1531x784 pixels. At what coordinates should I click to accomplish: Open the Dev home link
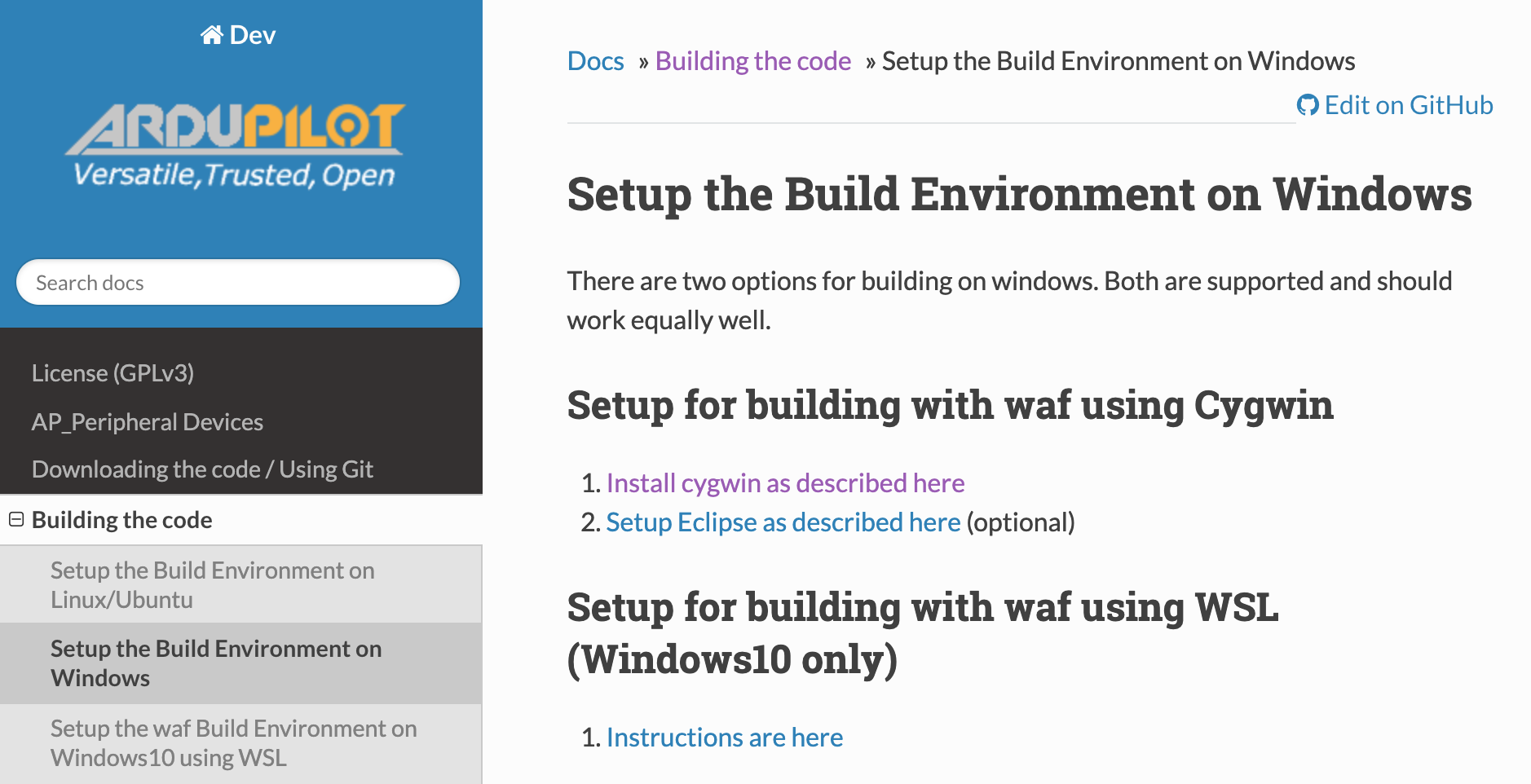[238, 35]
